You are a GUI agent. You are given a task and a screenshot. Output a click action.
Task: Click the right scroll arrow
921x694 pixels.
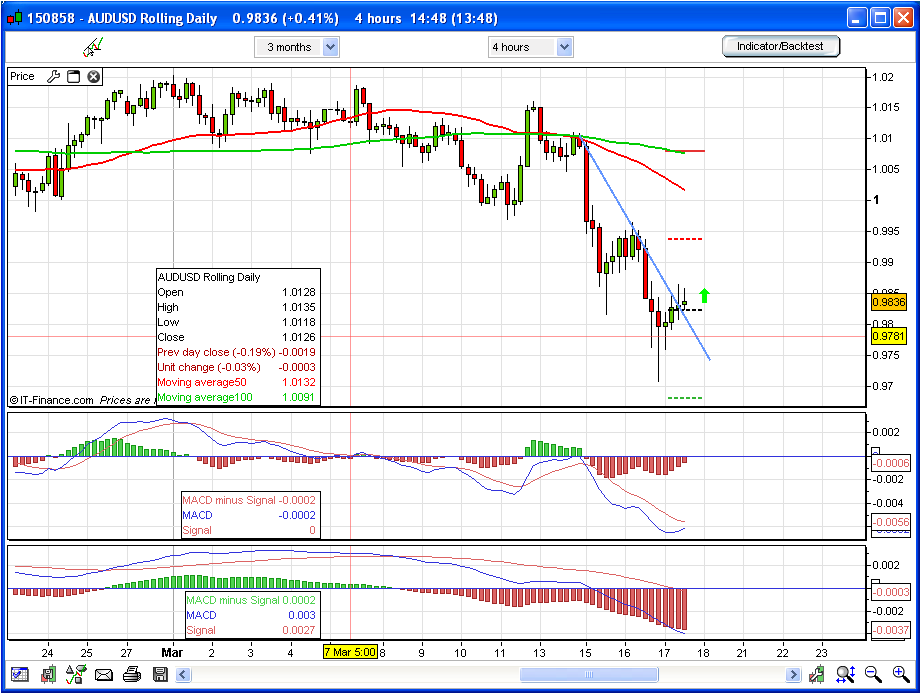pyautogui.click(x=794, y=675)
